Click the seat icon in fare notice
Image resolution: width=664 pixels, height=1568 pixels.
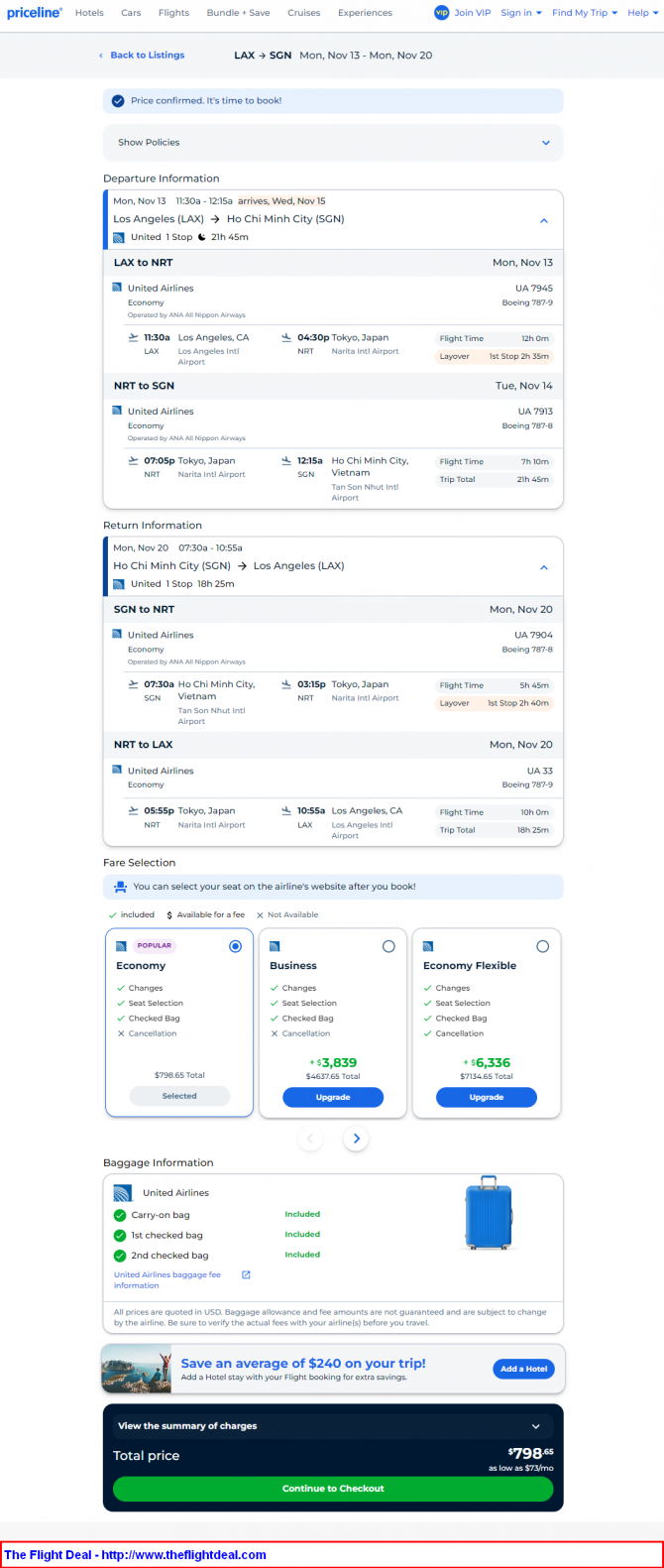pyautogui.click(x=120, y=887)
